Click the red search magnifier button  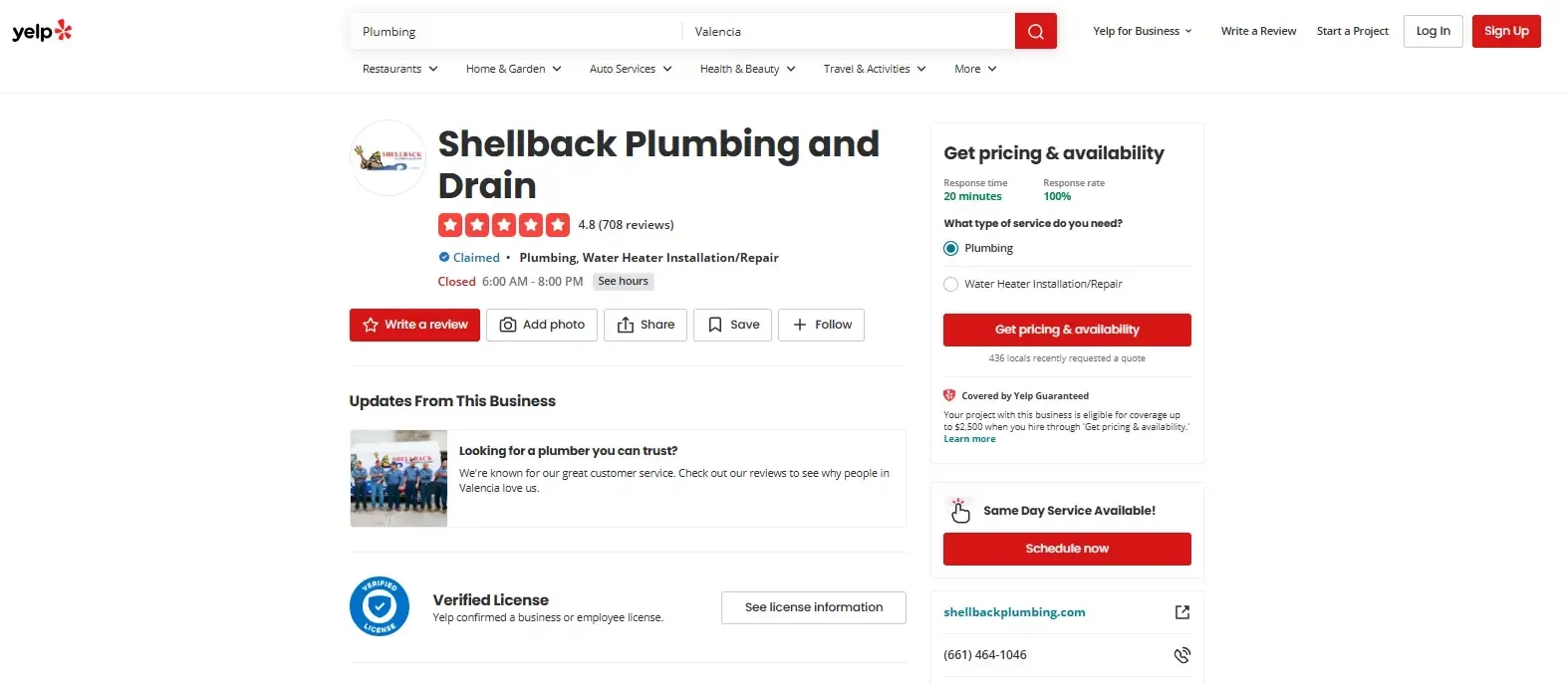pos(1035,32)
